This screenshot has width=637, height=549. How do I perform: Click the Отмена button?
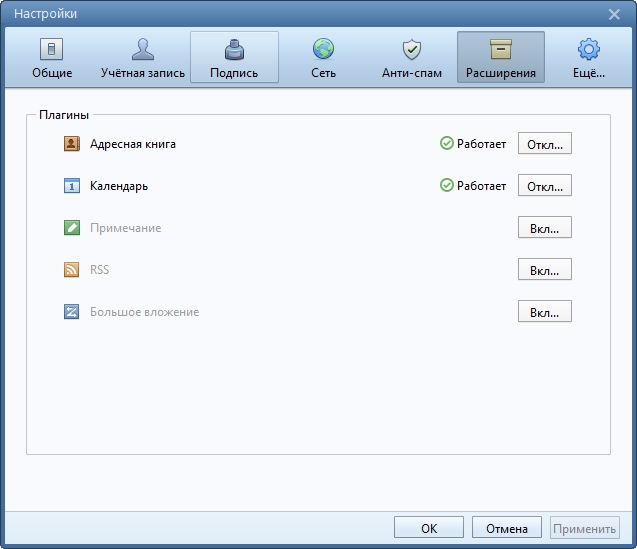507,527
